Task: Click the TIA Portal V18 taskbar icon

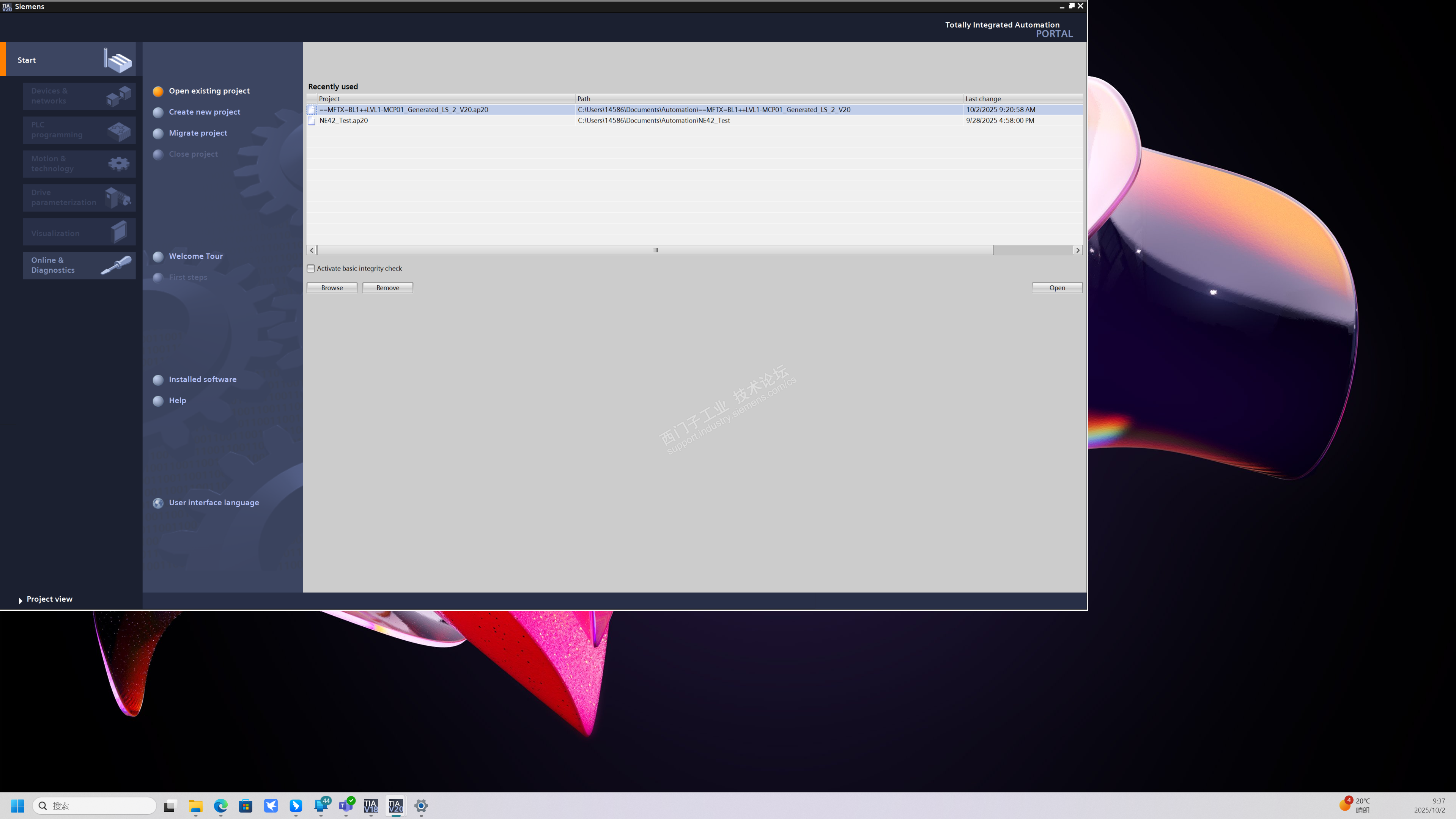Action: click(371, 805)
